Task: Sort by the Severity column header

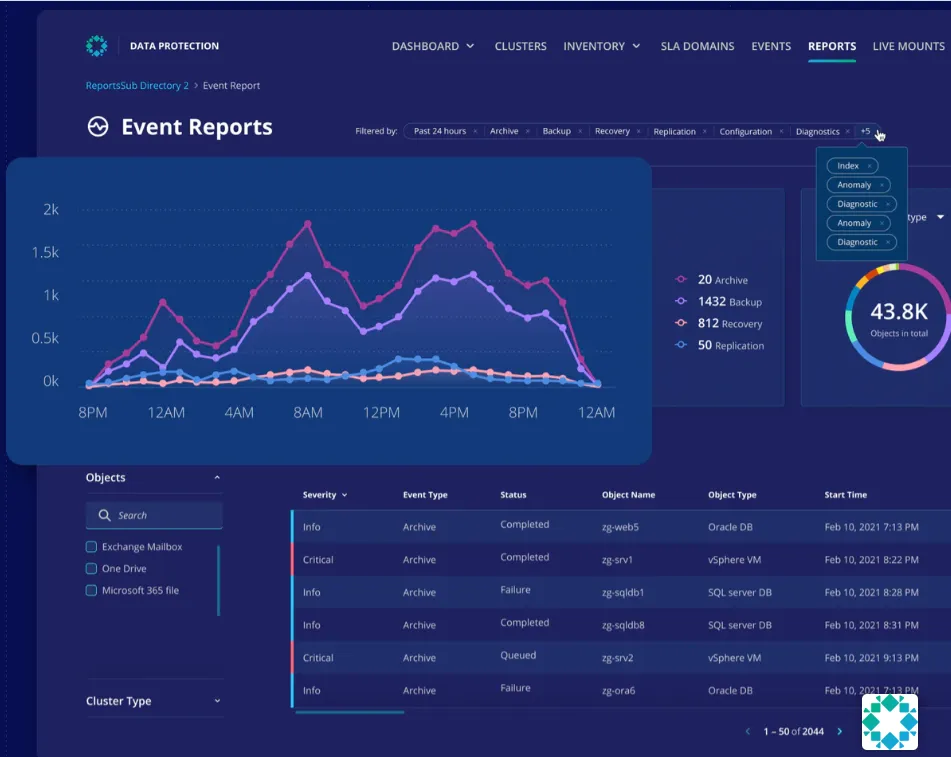Action: point(324,495)
